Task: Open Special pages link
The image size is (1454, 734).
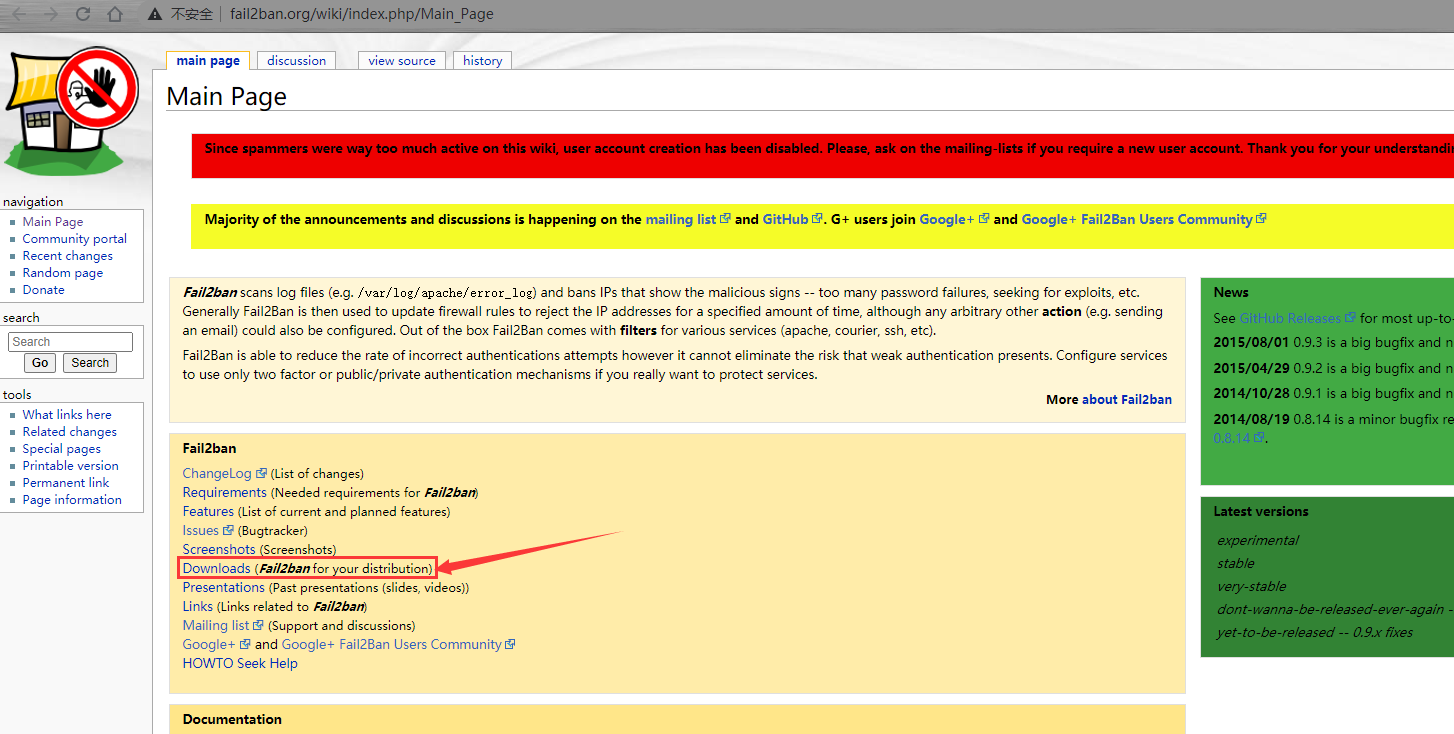Action: (62, 449)
